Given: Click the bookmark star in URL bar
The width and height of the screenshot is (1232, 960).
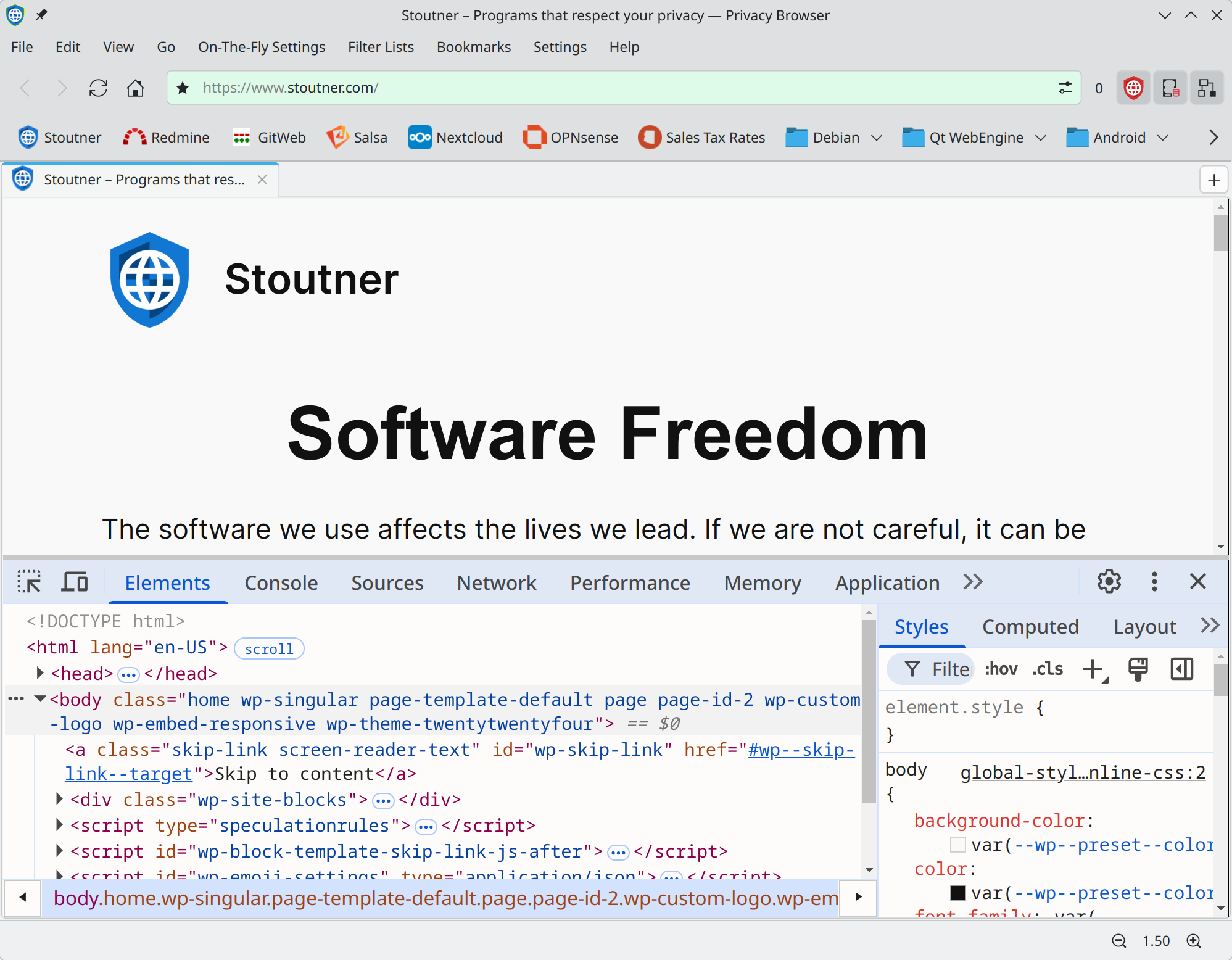Looking at the screenshot, I should (183, 88).
